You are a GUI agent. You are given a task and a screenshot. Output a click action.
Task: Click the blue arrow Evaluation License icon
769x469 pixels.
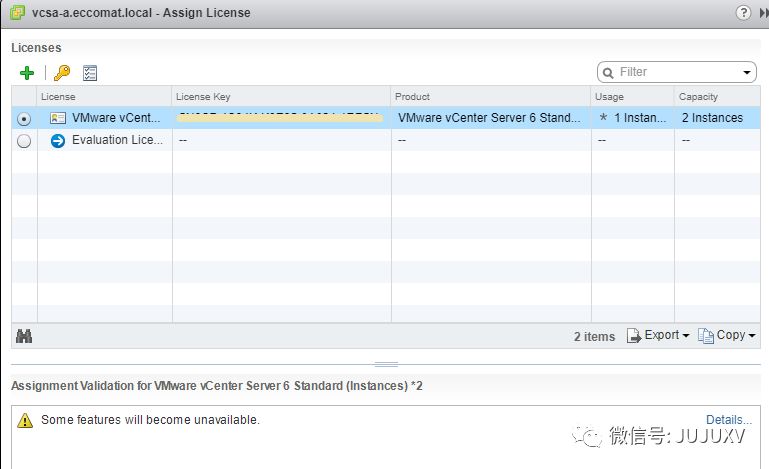tap(58, 141)
